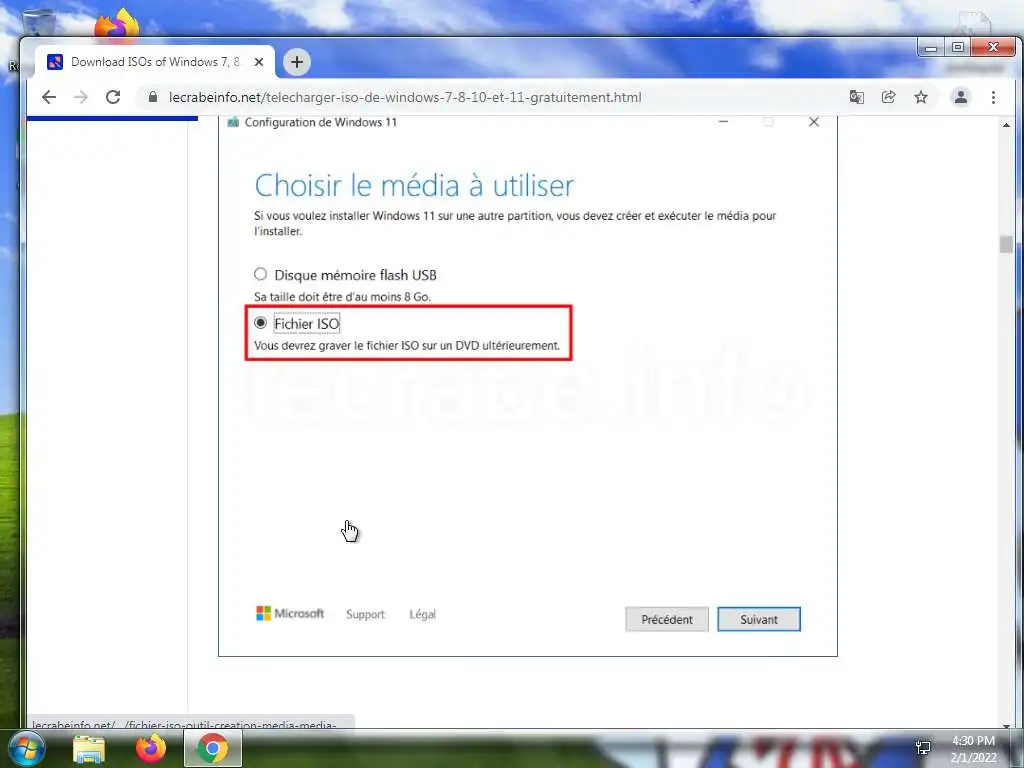Click the Microsoft logo
Image resolution: width=1024 pixels, height=768 pixels.
[x=290, y=613]
